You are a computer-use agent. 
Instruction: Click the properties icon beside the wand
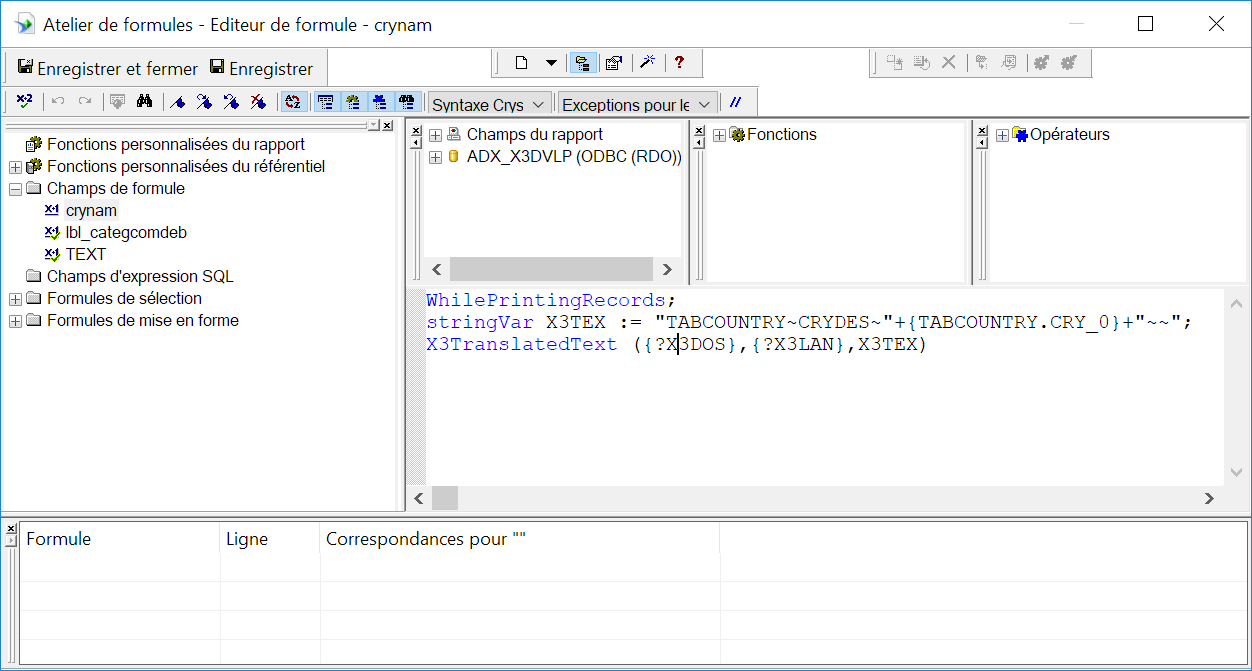click(614, 63)
